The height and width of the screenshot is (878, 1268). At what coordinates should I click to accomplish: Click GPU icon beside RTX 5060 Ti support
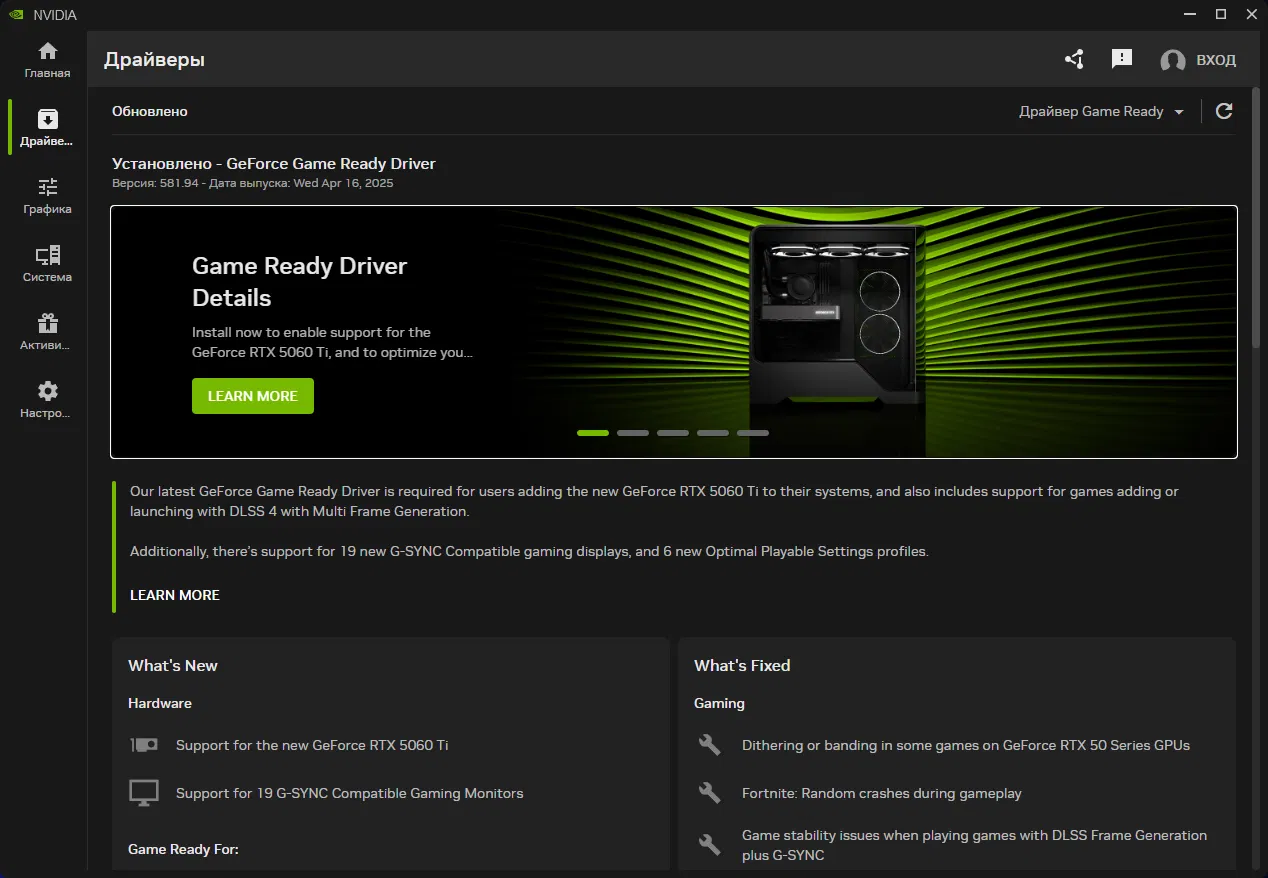point(144,745)
